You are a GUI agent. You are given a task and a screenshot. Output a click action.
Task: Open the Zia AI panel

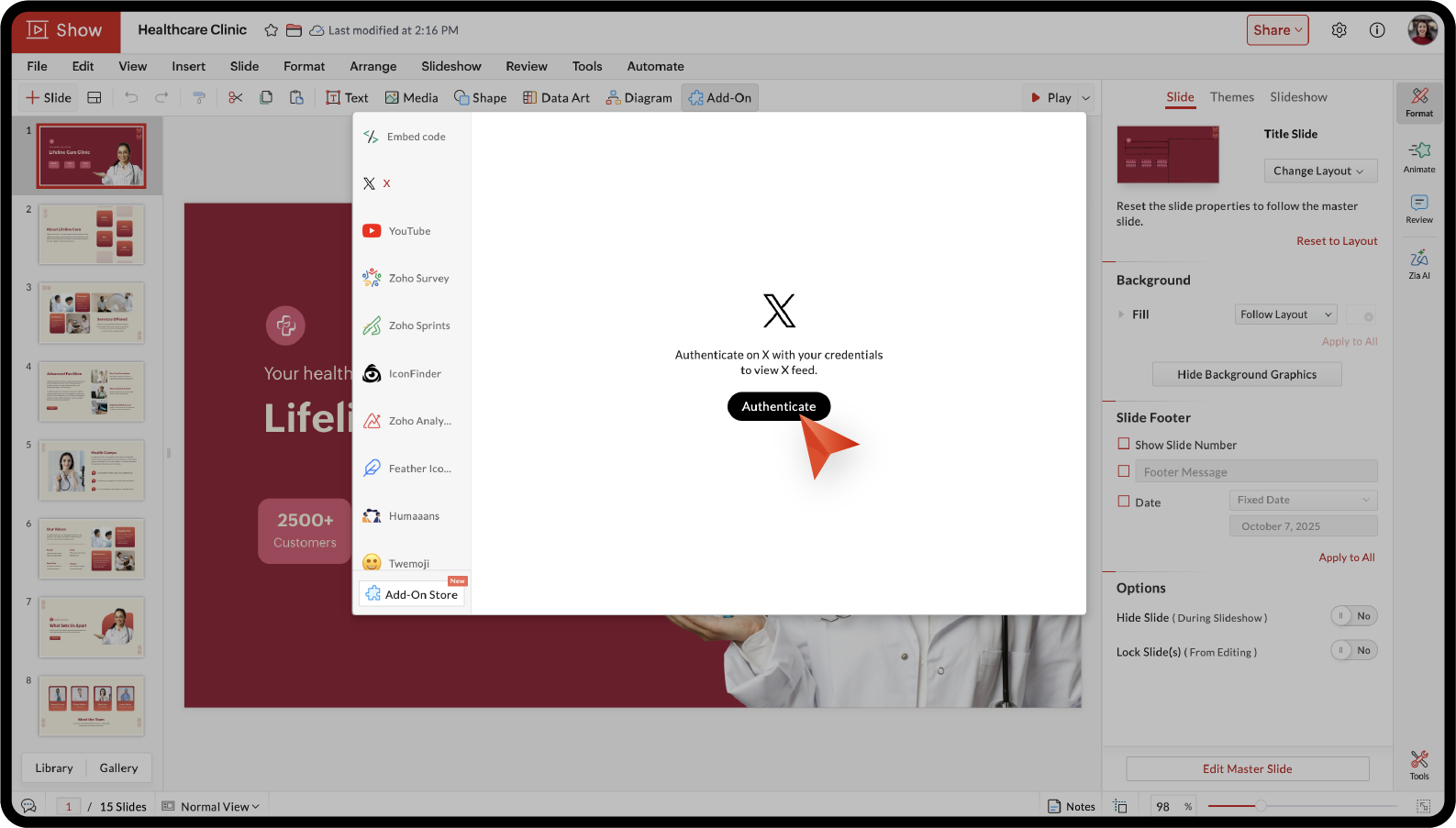pyautogui.click(x=1419, y=264)
